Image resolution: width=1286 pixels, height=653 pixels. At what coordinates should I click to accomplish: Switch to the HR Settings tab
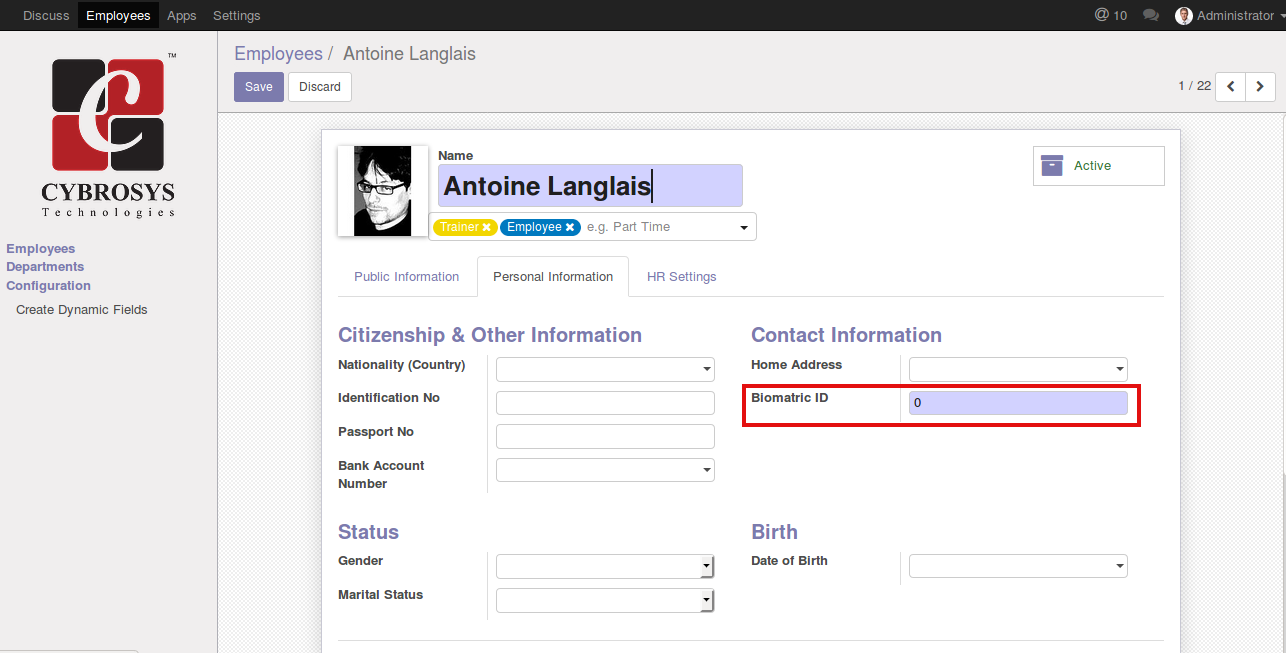pos(681,277)
